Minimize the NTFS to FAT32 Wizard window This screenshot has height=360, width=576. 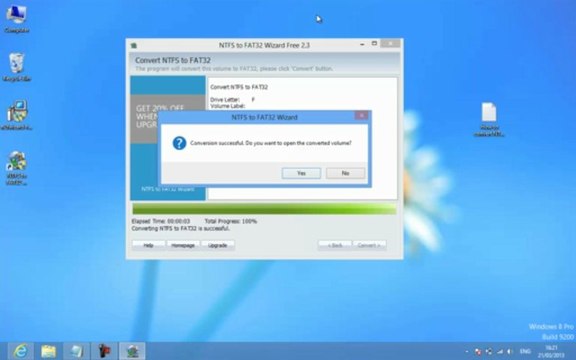coord(362,44)
